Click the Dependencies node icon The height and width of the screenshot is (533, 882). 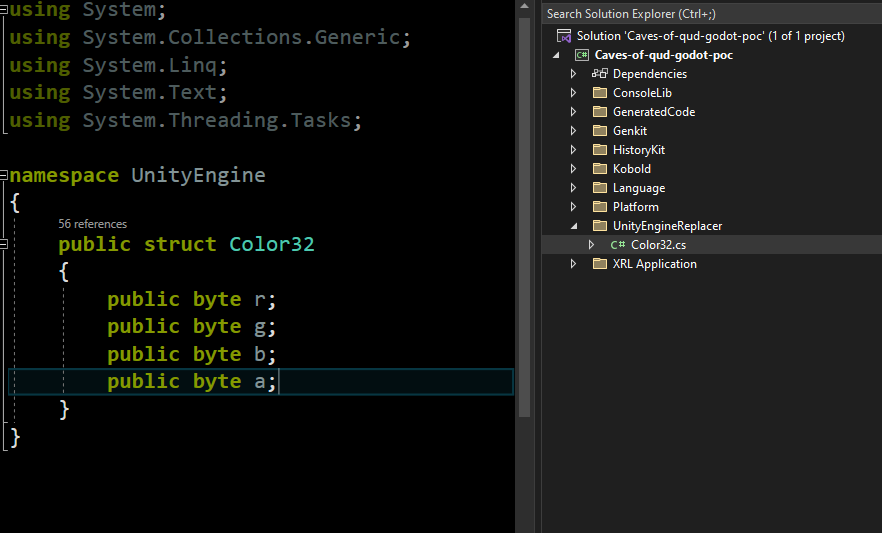click(600, 74)
